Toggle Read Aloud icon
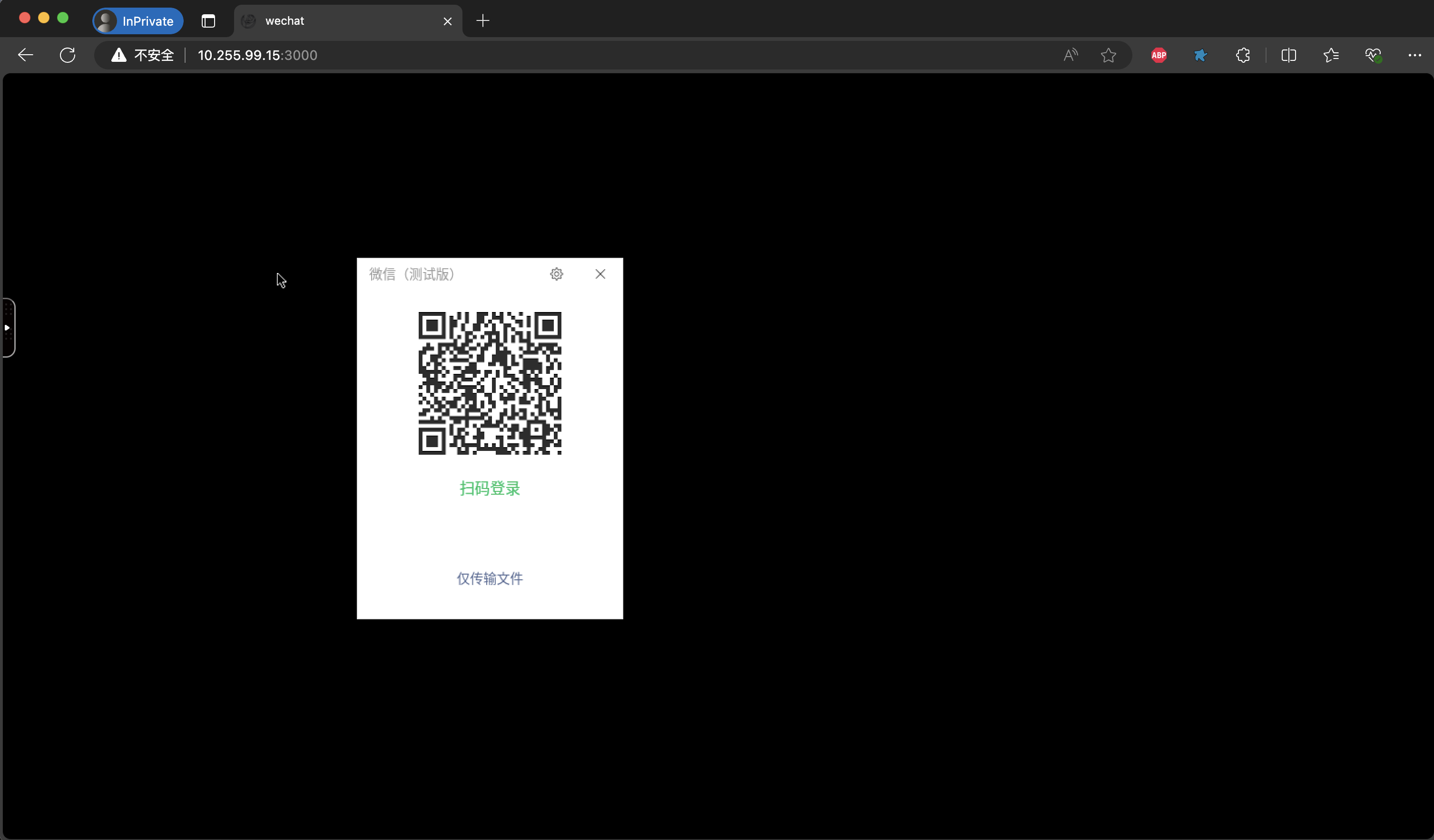This screenshot has width=1434, height=840. tap(1071, 55)
